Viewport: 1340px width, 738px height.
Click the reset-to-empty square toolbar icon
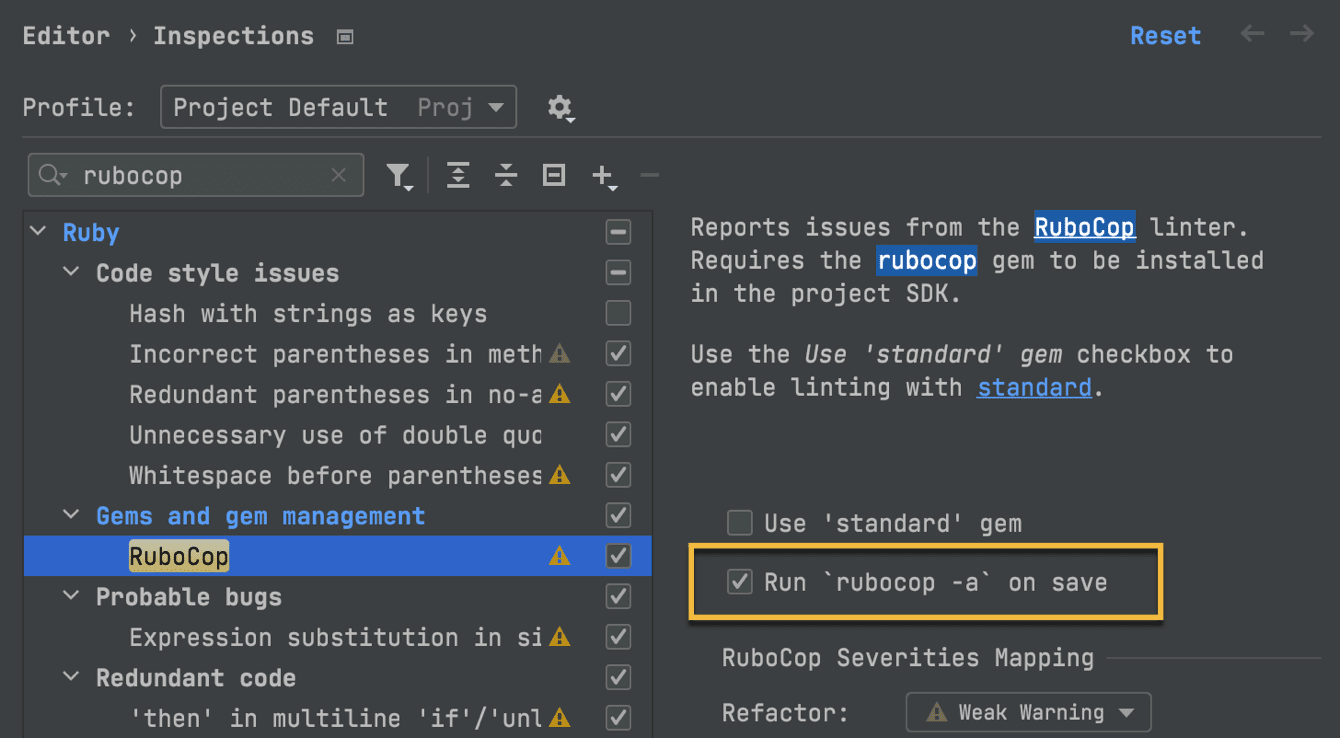coord(554,176)
